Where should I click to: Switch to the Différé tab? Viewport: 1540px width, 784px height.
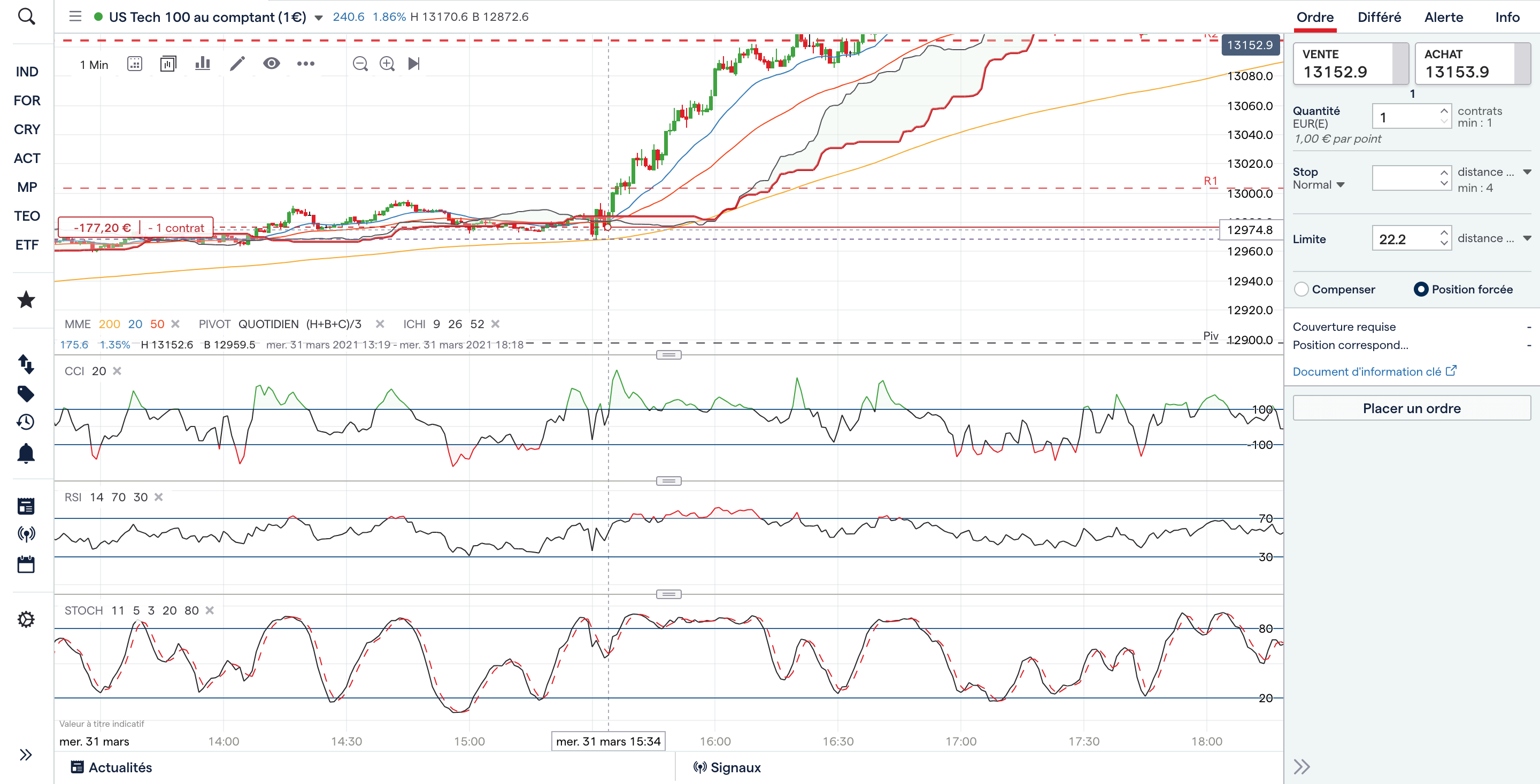(1379, 17)
